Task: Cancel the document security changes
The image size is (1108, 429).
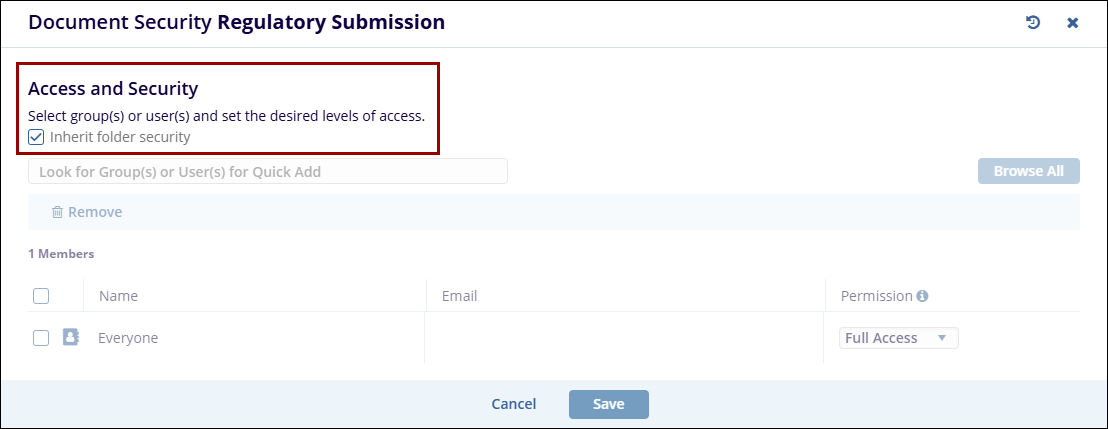Action: 514,404
